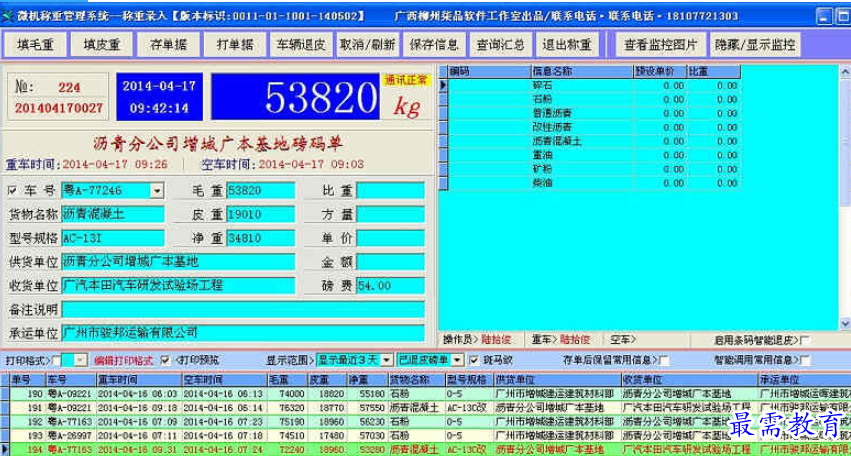Click the goods list scrollbar up arrow
This screenshot has height=456, width=851.
[x=845, y=72]
